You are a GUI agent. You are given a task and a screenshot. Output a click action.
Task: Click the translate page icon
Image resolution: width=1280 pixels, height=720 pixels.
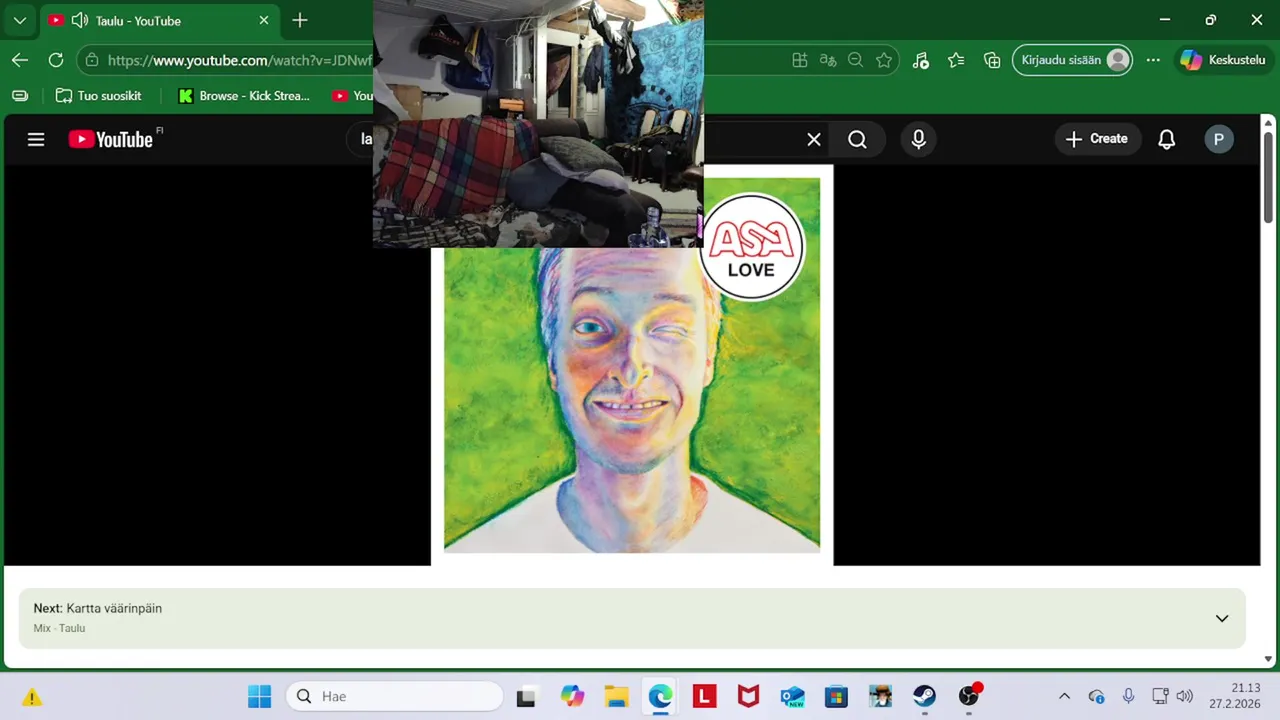(828, 60)
